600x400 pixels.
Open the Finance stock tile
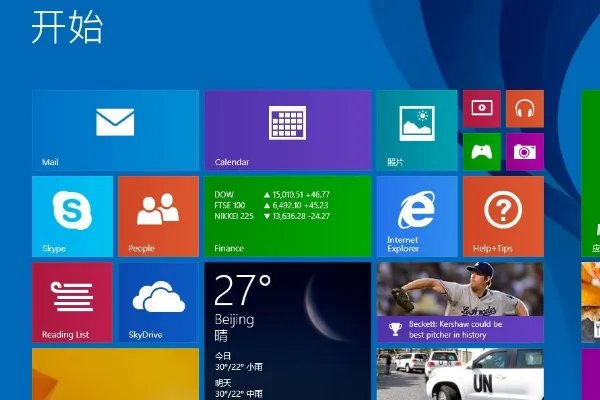pyautogui.click(x=288, y=216)
